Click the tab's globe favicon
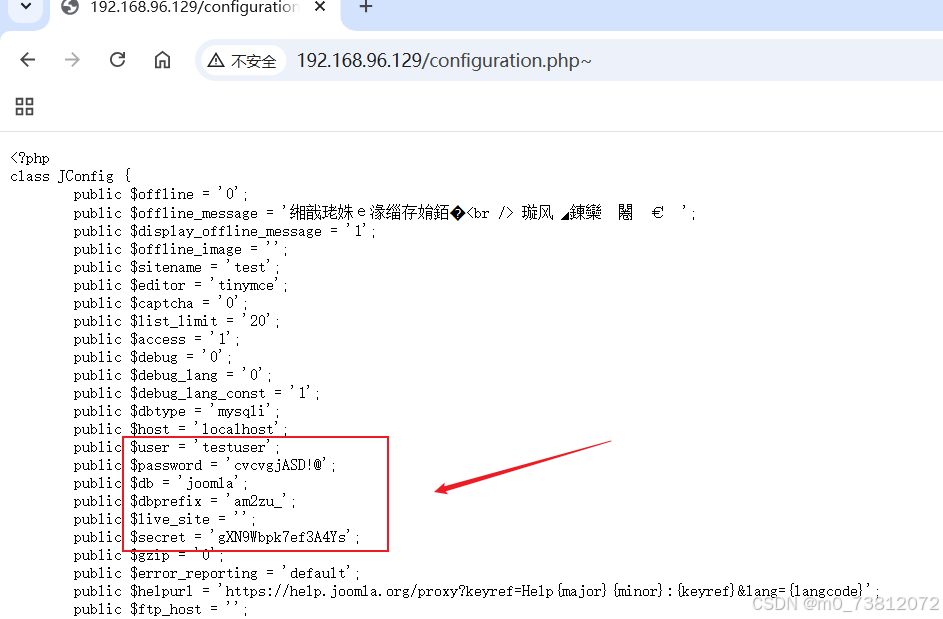The width and height of the screenshot is (943, 619). pos(70,7)
